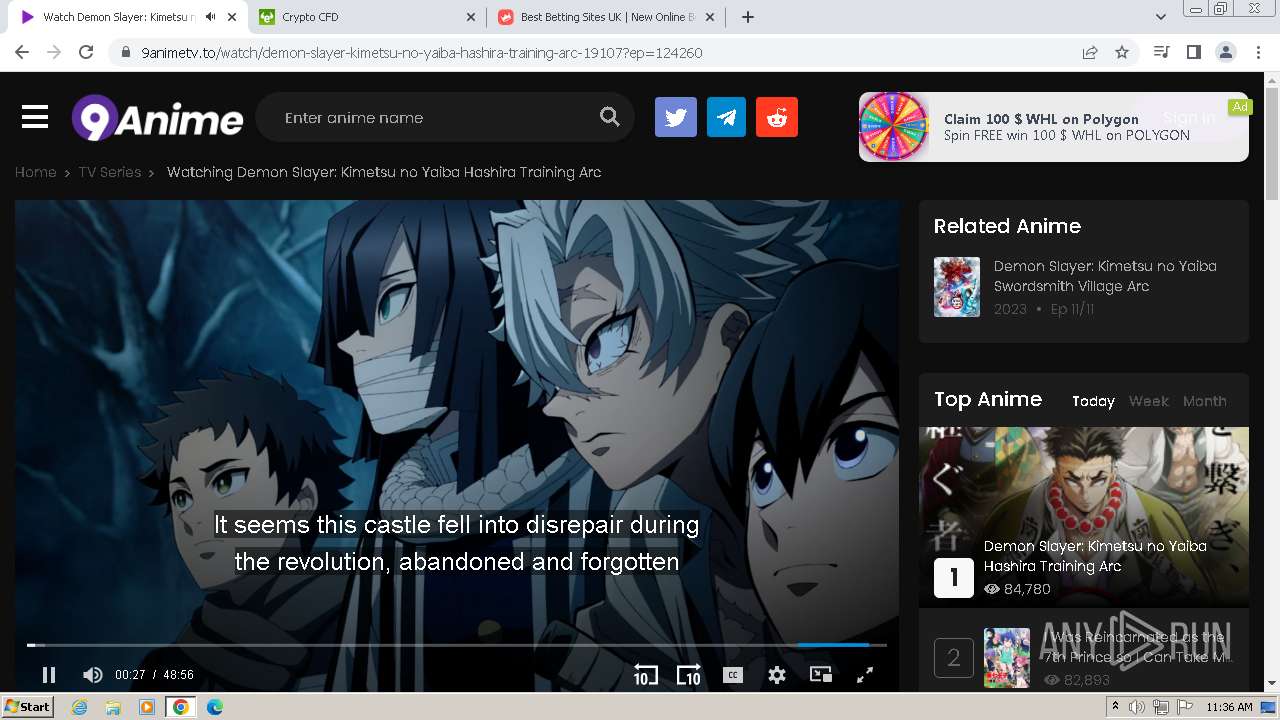The width and height of the screenshot is (1280, 720).
Task: Mute the video player volume
Action: pyautogui.click(x=92, y=675)
